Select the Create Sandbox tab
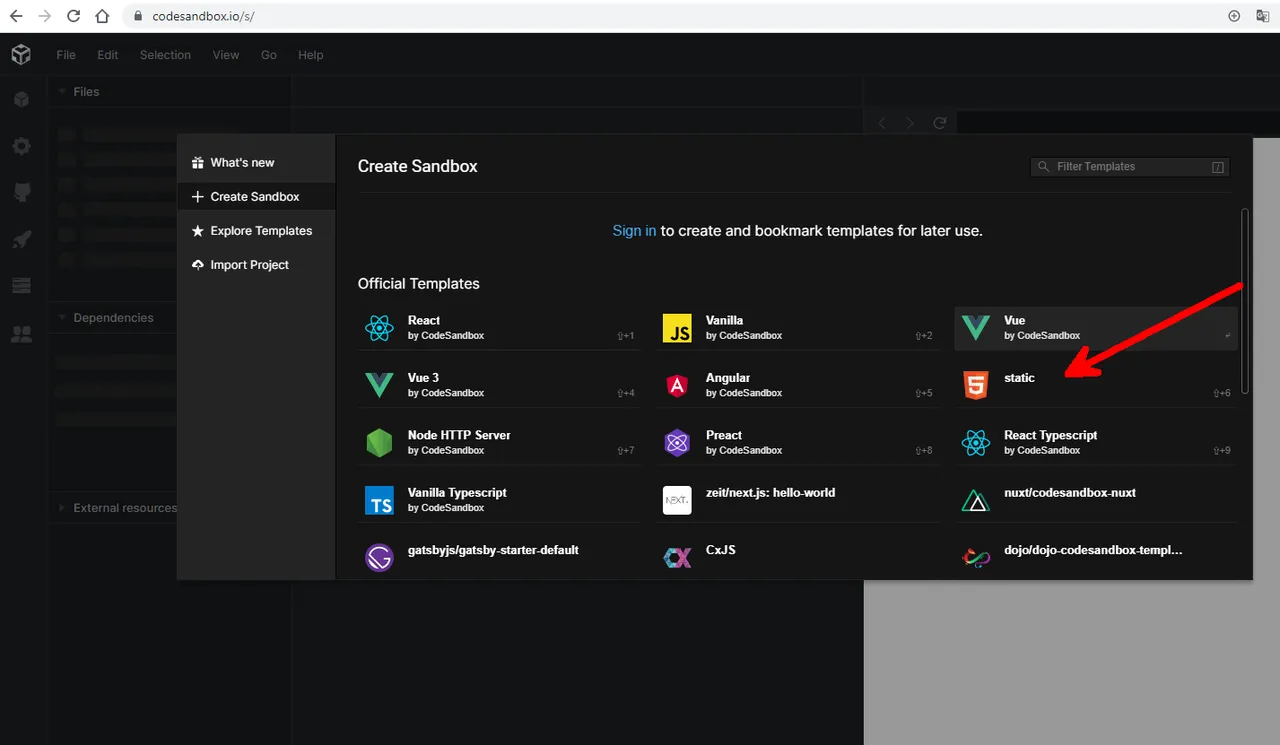This screenshot has height=745, width=1280. click(x=256, y=196)
